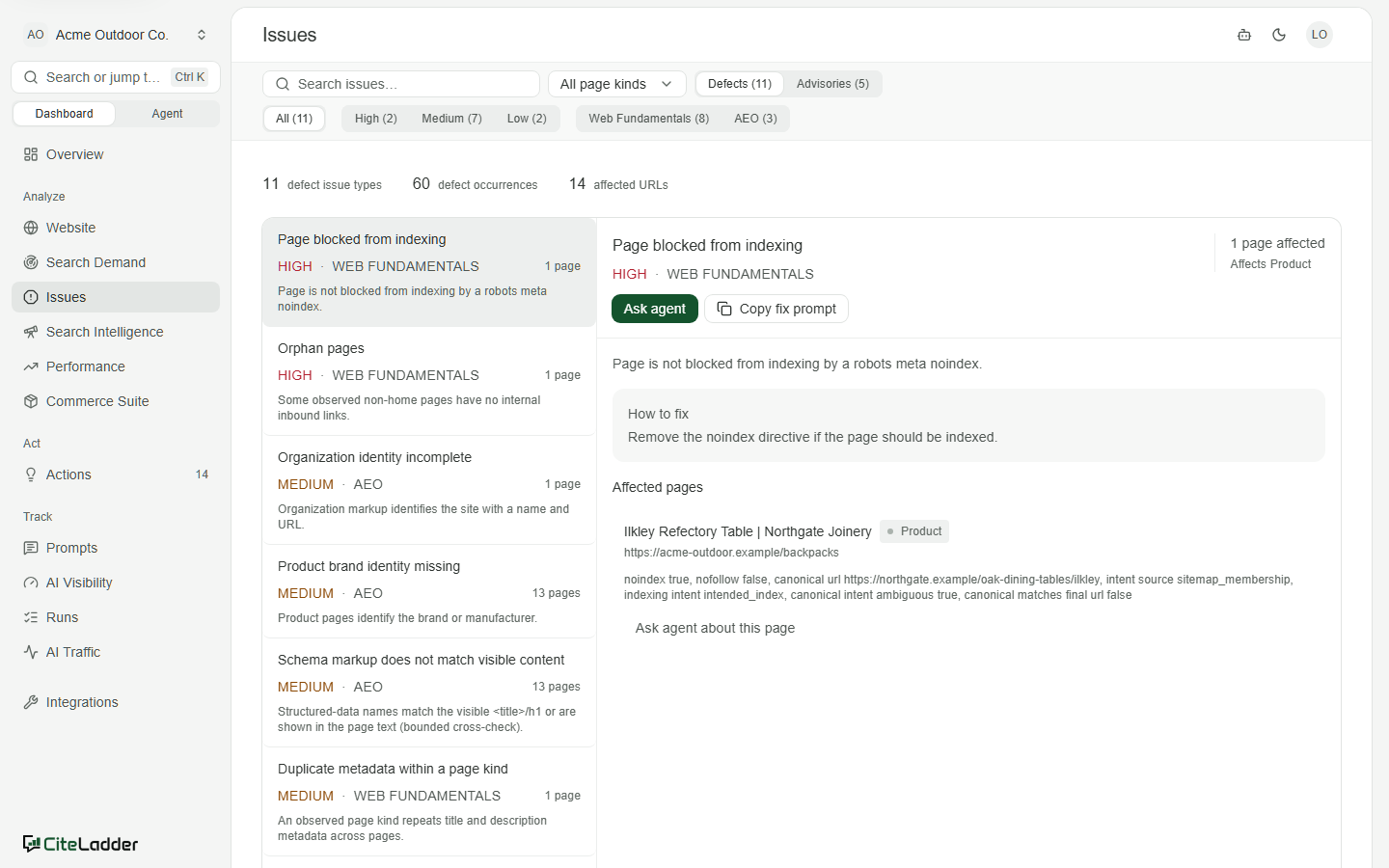Show the All (11) severity filter
The width and height of the screenshot is (1389, 868).
pos(294,119)
